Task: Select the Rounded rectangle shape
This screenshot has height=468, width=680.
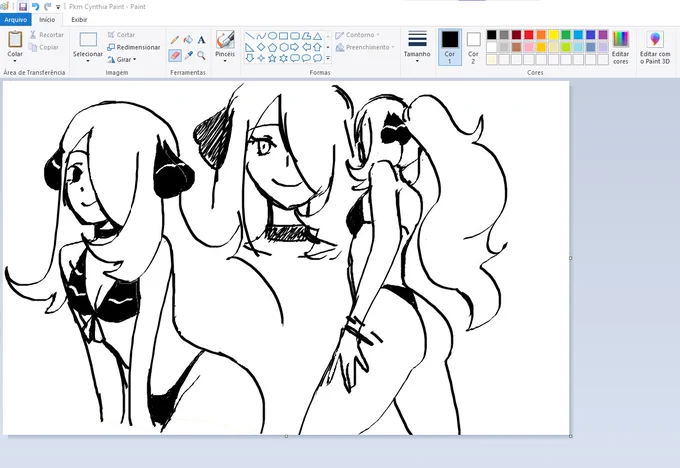Action: pos(295,36)
